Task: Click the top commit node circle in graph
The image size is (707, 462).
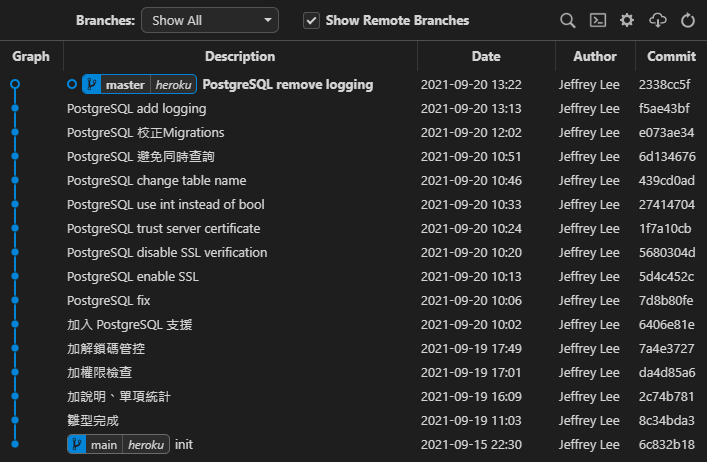Action: (15, 85)
